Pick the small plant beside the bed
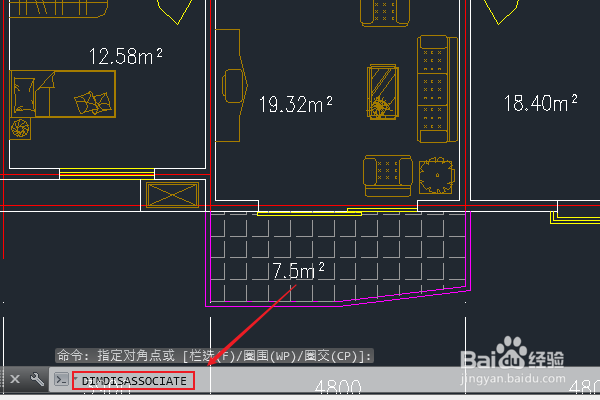This screenshot has width=600, height=400. pos(20,128)
